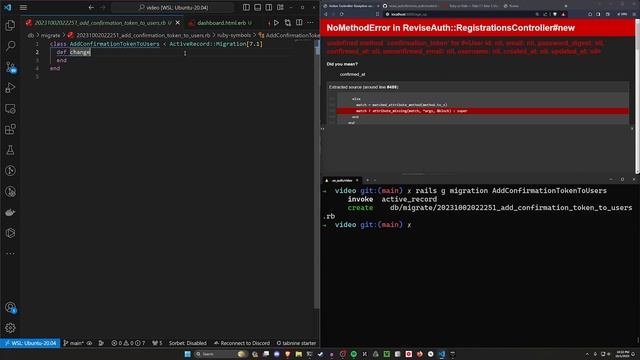The image size is (640, 360).
Task: Expand the ruby-symbols breadcrumb
Action: [233, 36]
